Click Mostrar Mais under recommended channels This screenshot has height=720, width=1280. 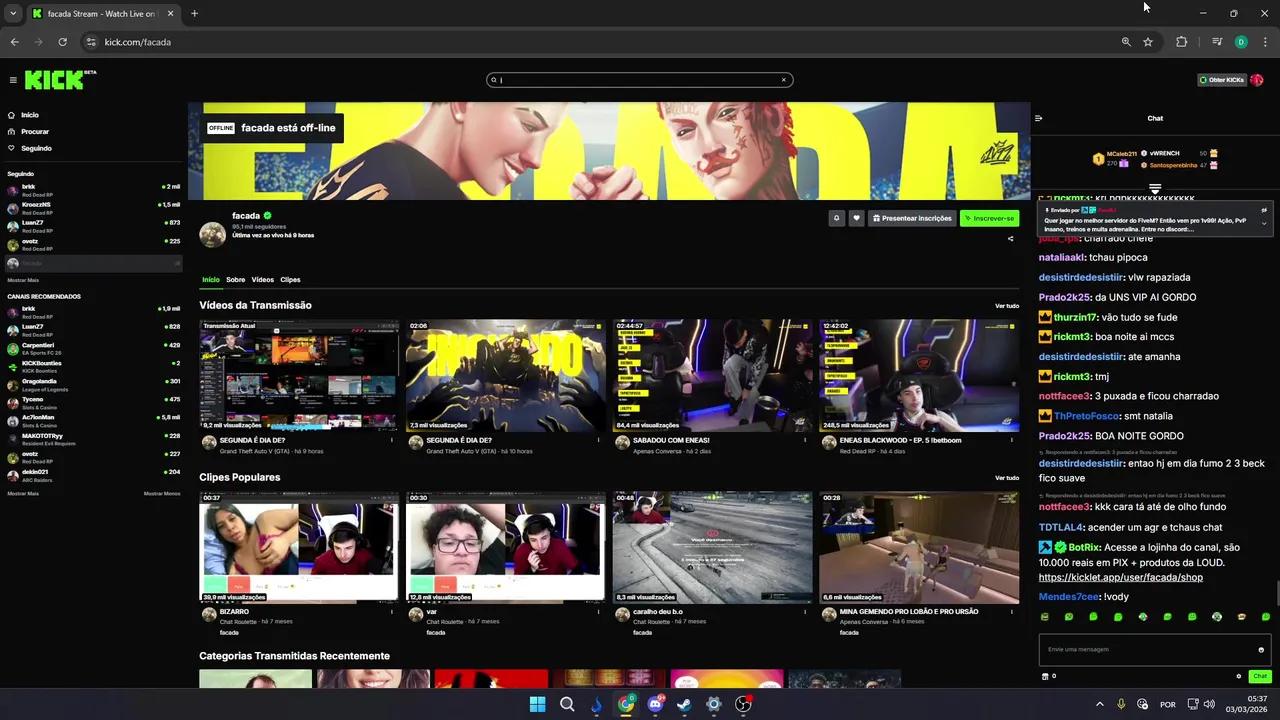(x=23, y=493)
